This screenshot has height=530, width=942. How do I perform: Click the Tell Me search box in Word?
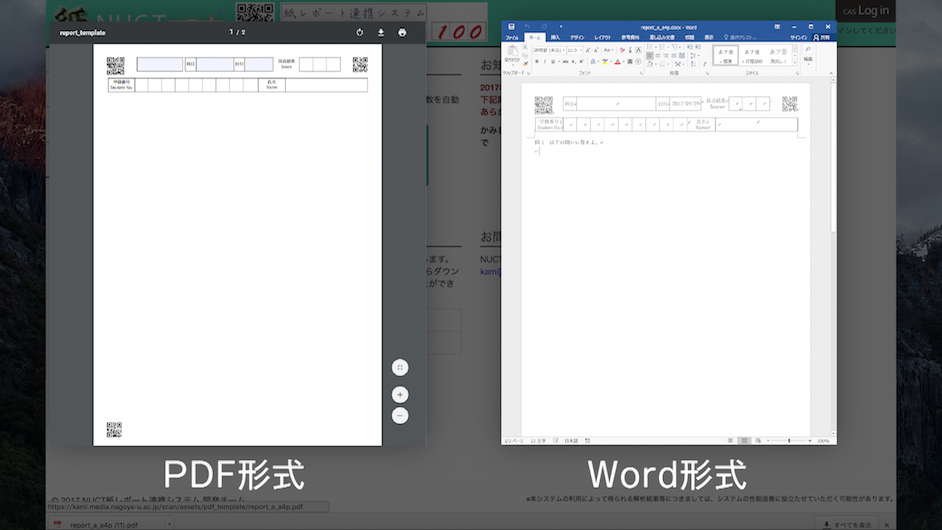click(740, 38)
